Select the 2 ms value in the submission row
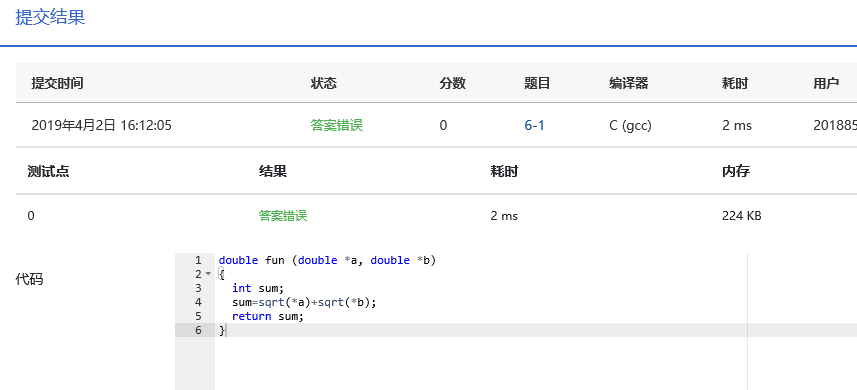 (737, 126)
